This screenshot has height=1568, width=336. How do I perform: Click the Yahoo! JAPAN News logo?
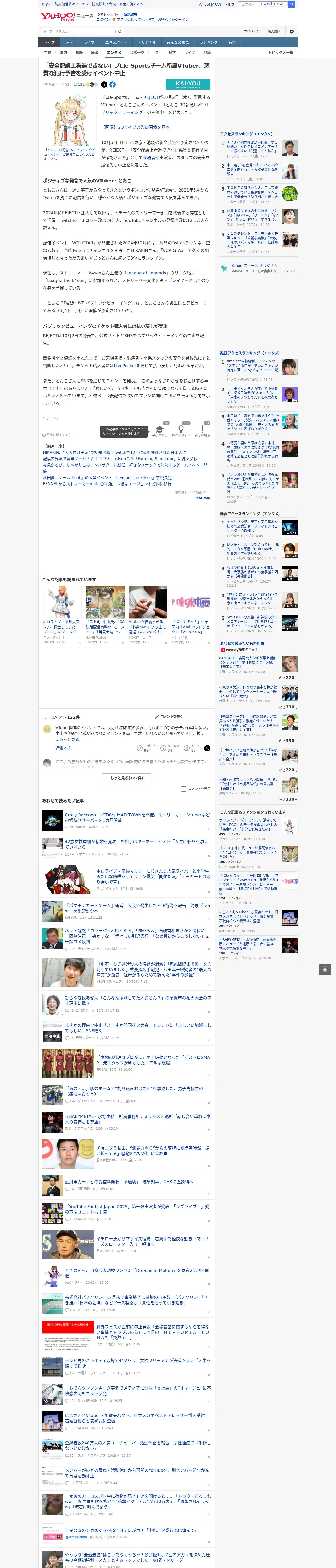66,16
